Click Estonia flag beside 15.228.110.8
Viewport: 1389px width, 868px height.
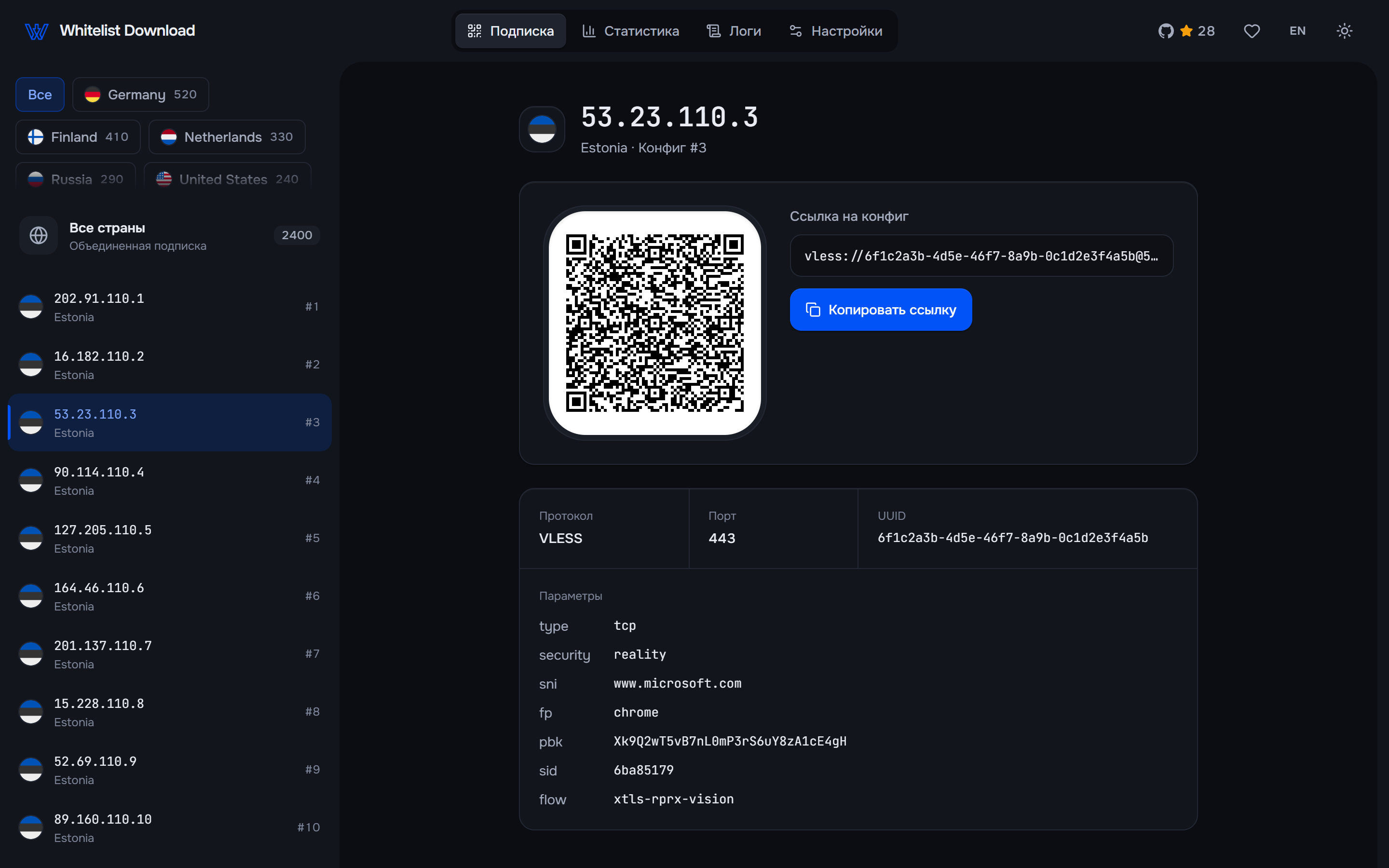[x=31, y=712]
